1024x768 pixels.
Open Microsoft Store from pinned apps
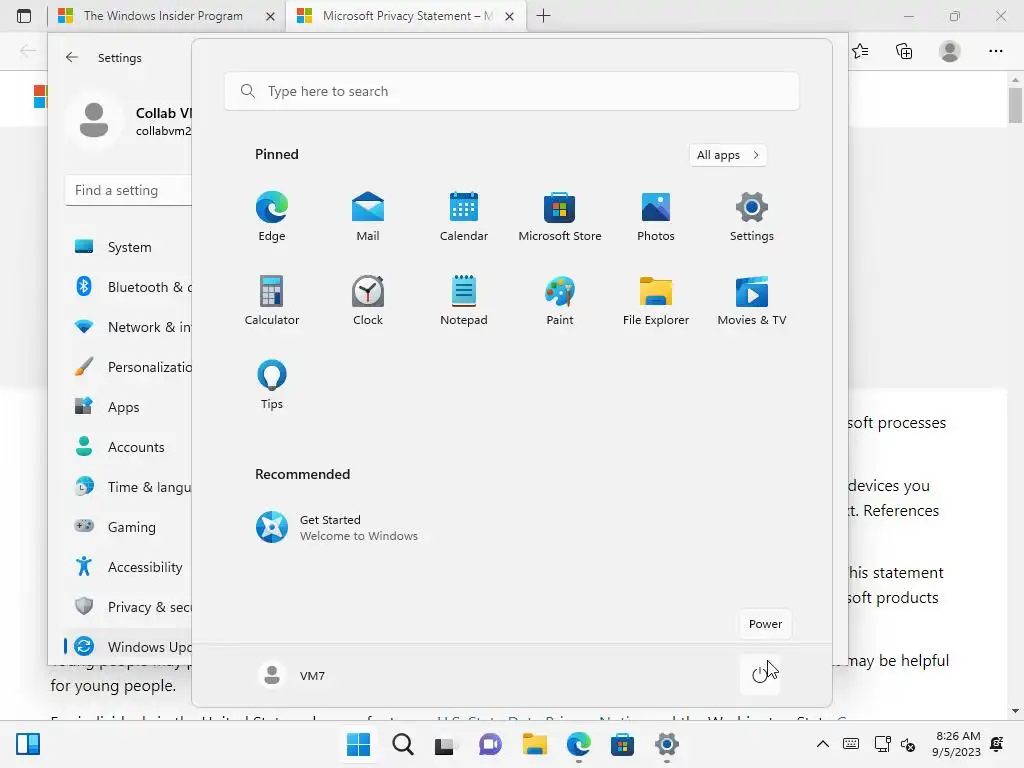click(x=560, y=216)
